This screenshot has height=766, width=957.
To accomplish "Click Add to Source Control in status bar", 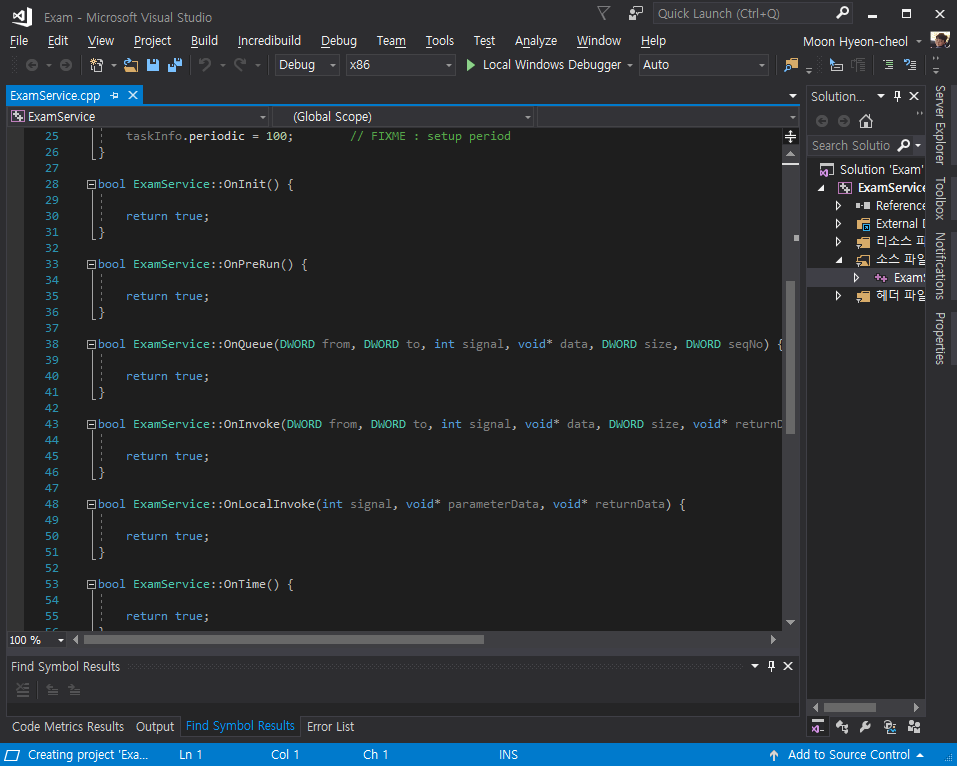I will (x=848, y=755).
